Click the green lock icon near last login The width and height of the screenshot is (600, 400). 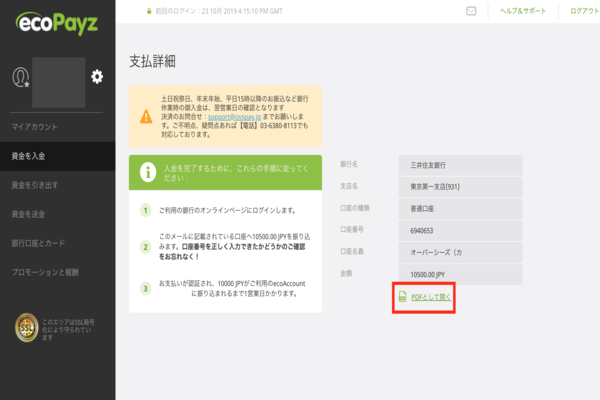click(x=149, y=11)
